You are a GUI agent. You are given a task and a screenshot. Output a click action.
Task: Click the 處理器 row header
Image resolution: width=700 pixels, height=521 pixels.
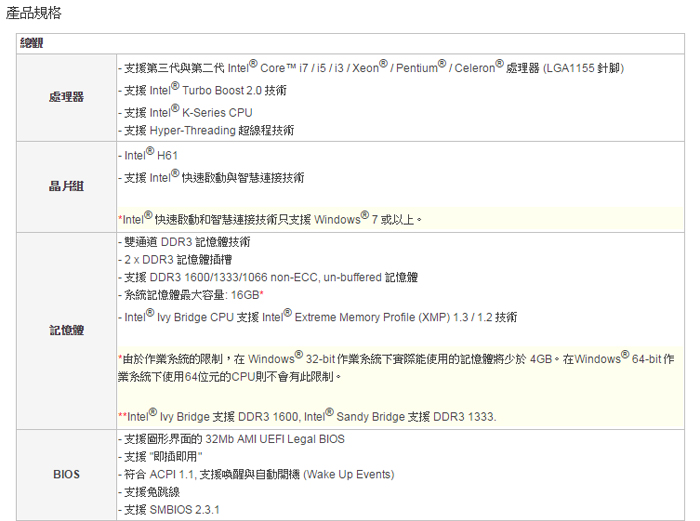(66, 97)
